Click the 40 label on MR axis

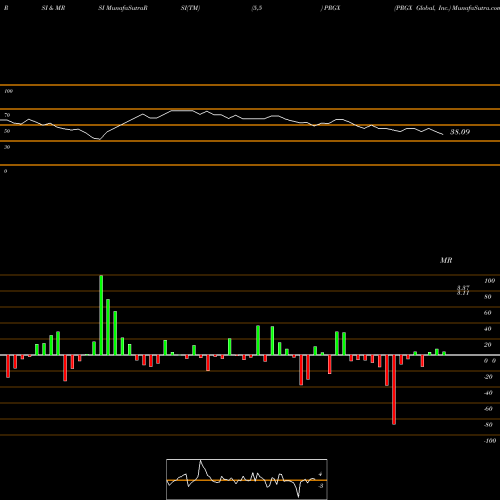pyautogui.click(x=488, y=329)
